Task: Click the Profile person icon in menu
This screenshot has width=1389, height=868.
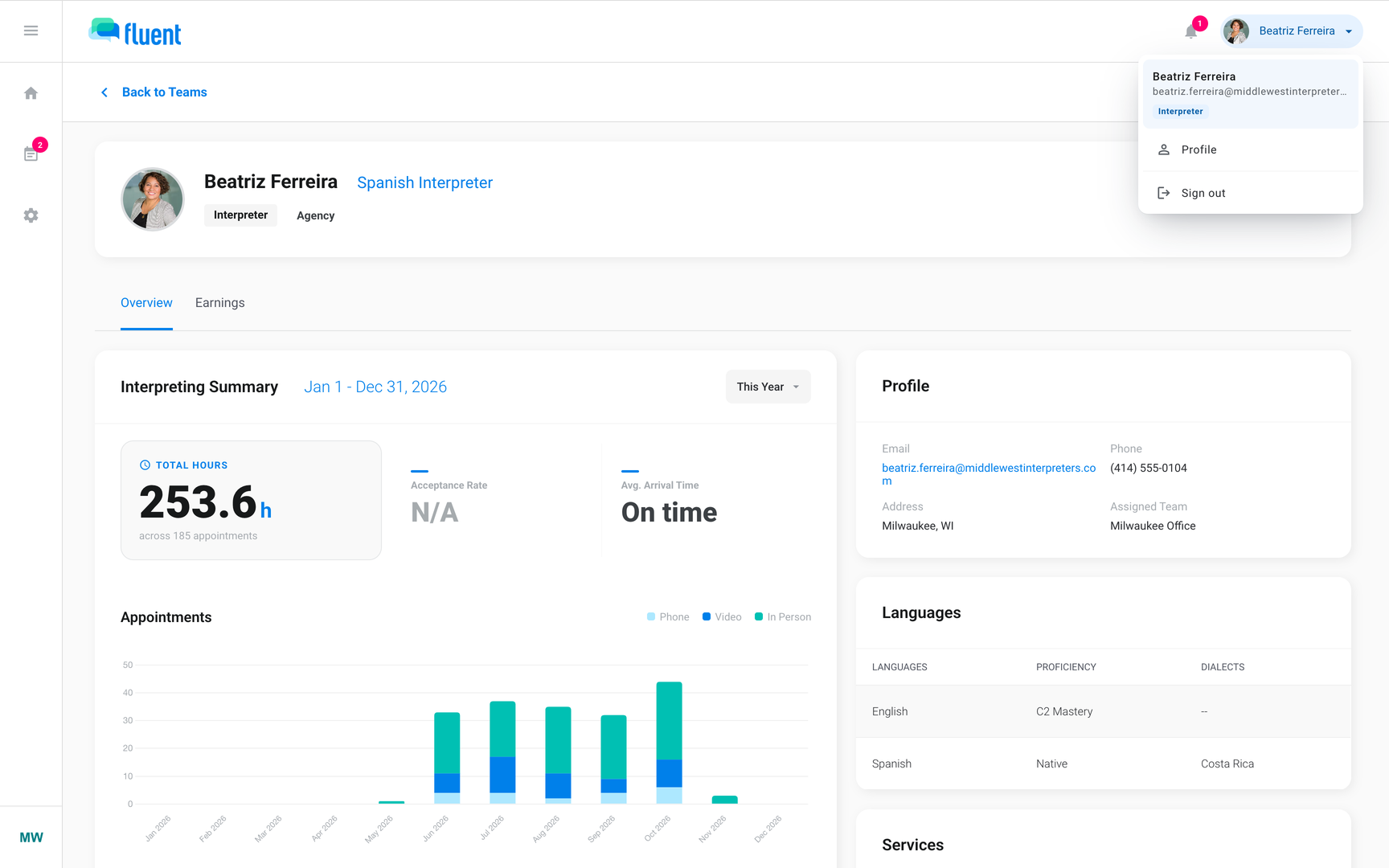Action: point(1163,149)
